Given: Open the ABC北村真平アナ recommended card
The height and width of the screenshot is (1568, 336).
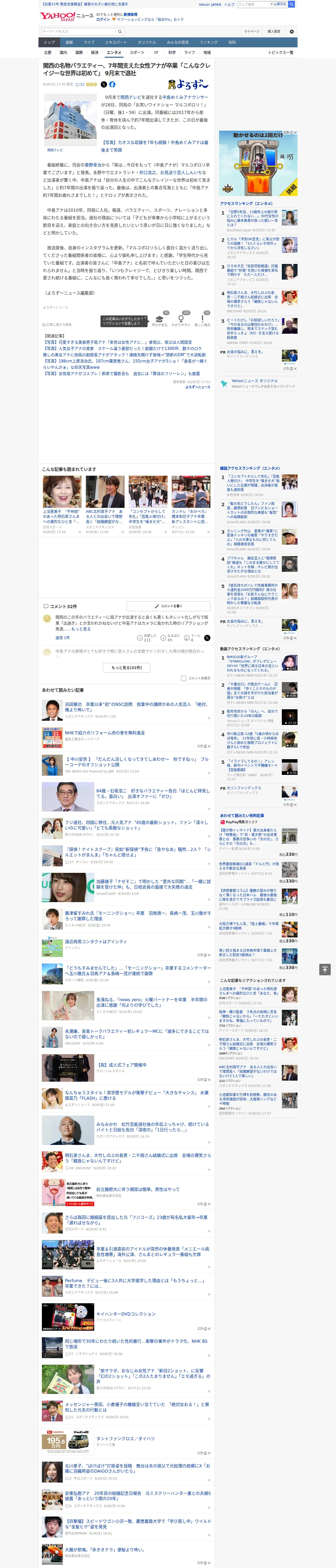Looking at the screenshot, I should pyautogui.click(x=105, y=505).
